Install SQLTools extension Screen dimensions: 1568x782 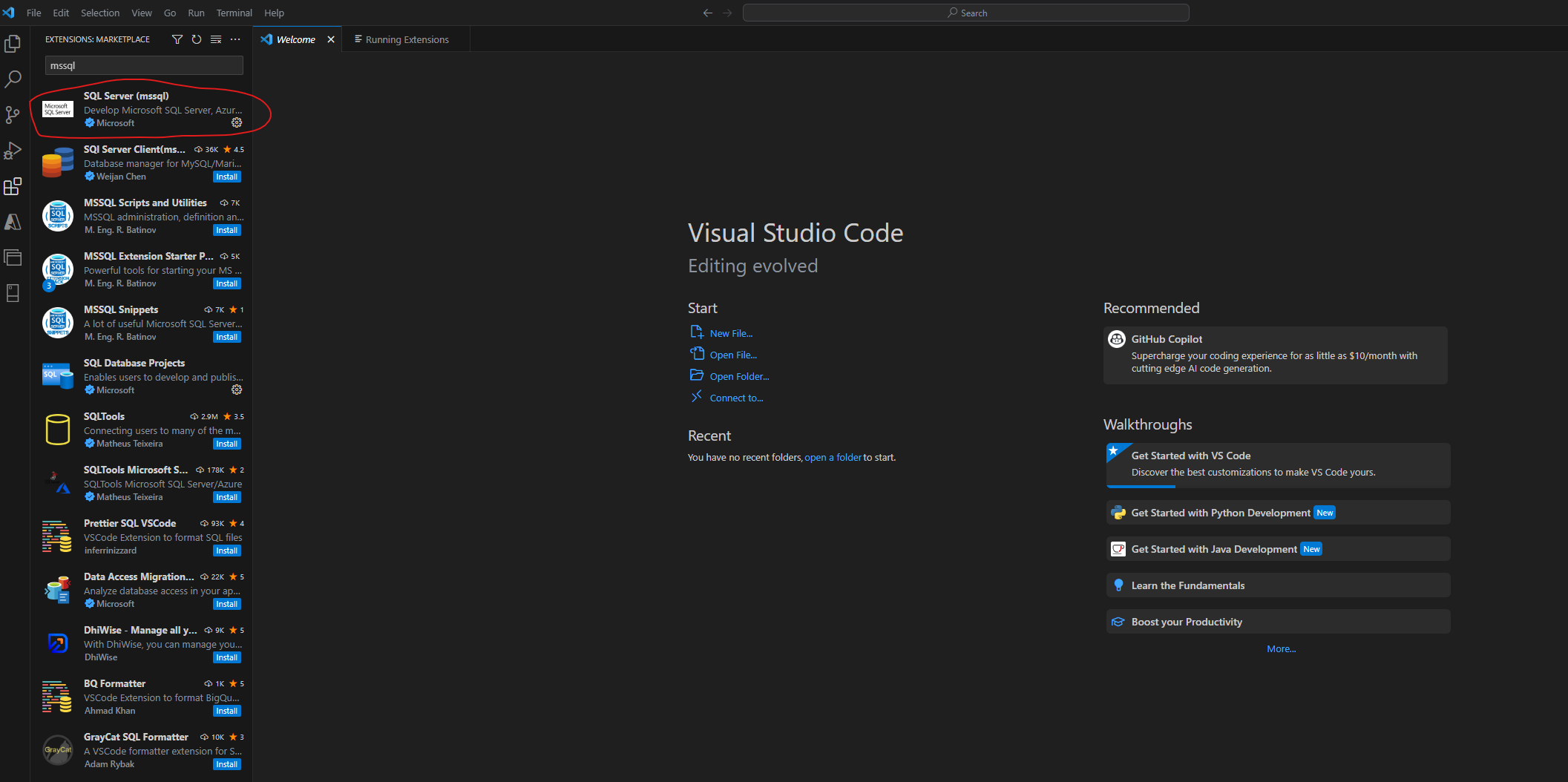click(227, 444)
